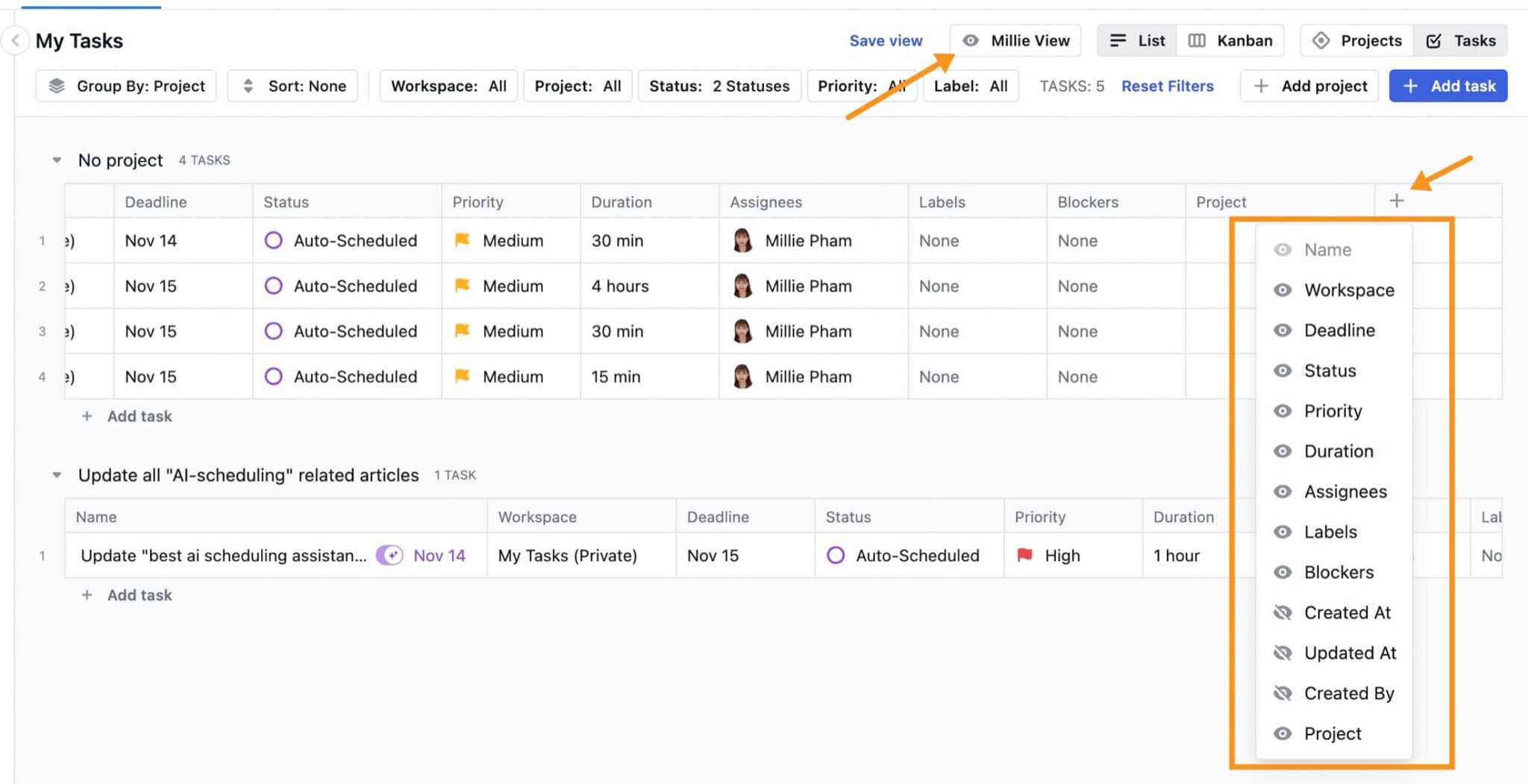Screen dimensions: 1528x784
Task: Click the Medium priority flag in row 4
Action: tap(463, 377)
